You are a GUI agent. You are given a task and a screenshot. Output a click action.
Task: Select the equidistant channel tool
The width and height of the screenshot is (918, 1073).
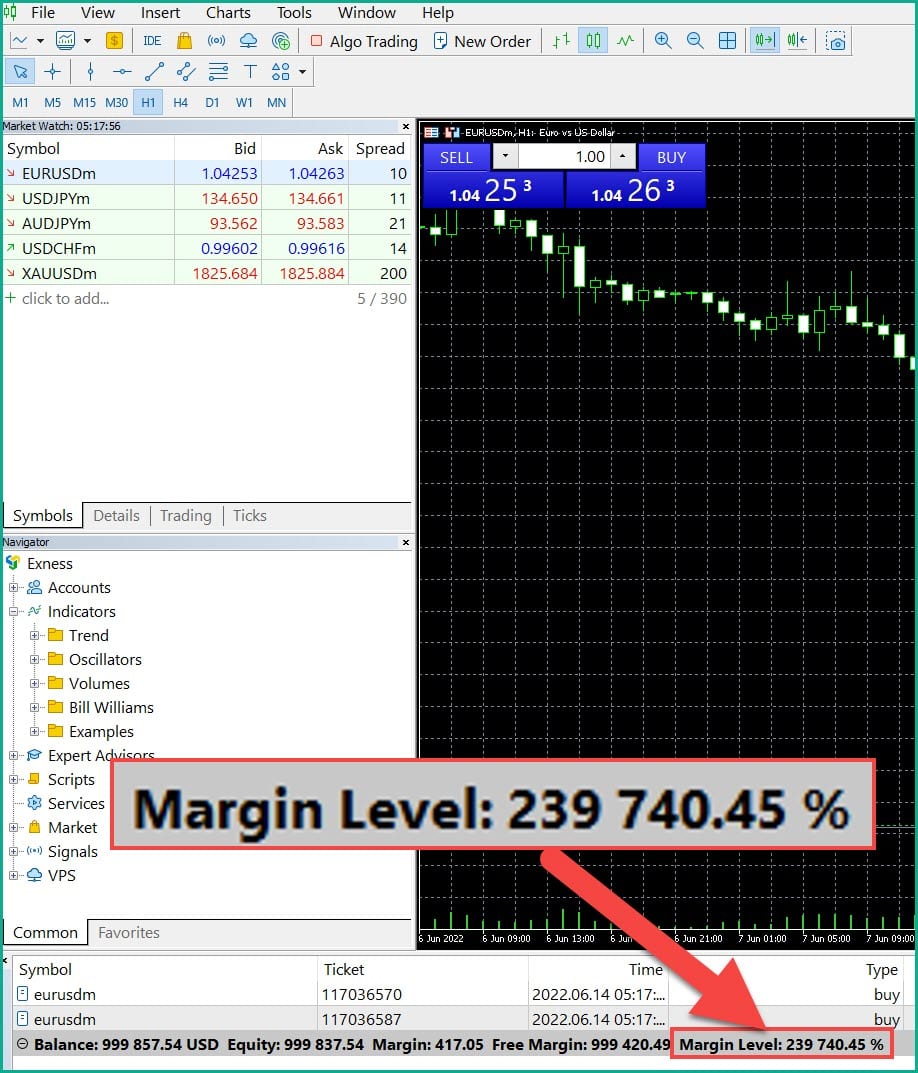pyautogui.click(x=184, y=71)
